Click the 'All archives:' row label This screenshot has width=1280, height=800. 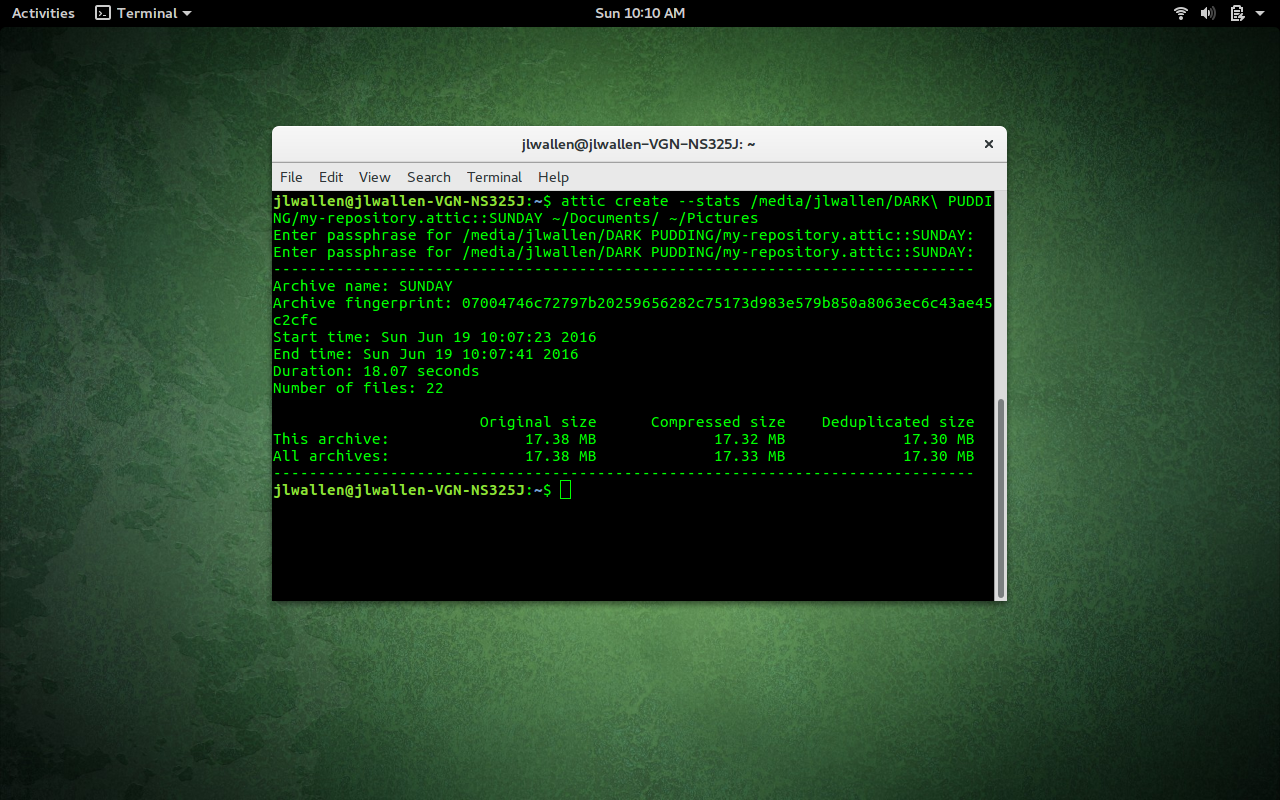pyautogui.click(x=331, y=456)
